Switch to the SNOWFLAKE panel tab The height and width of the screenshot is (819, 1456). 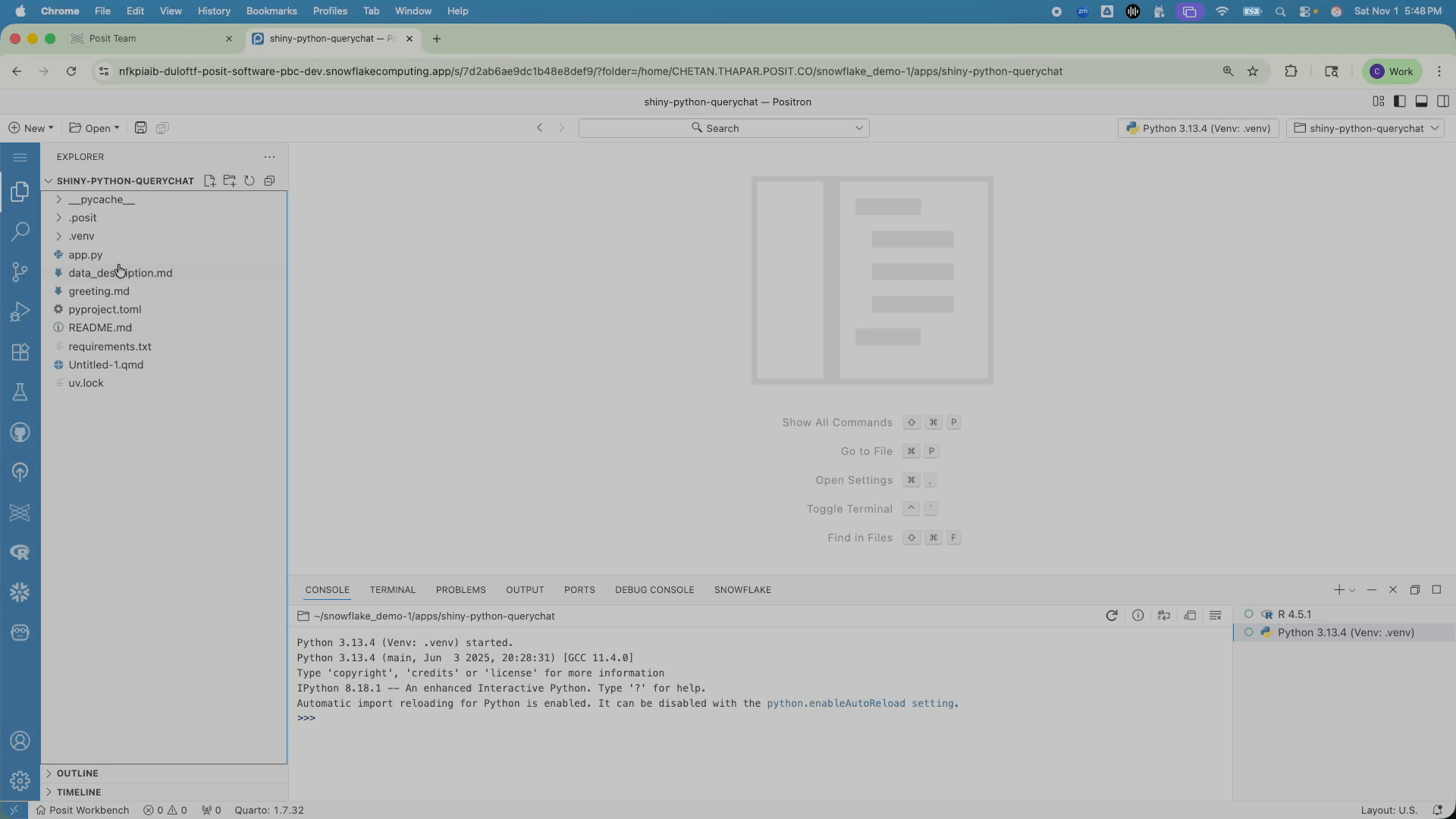742,590
